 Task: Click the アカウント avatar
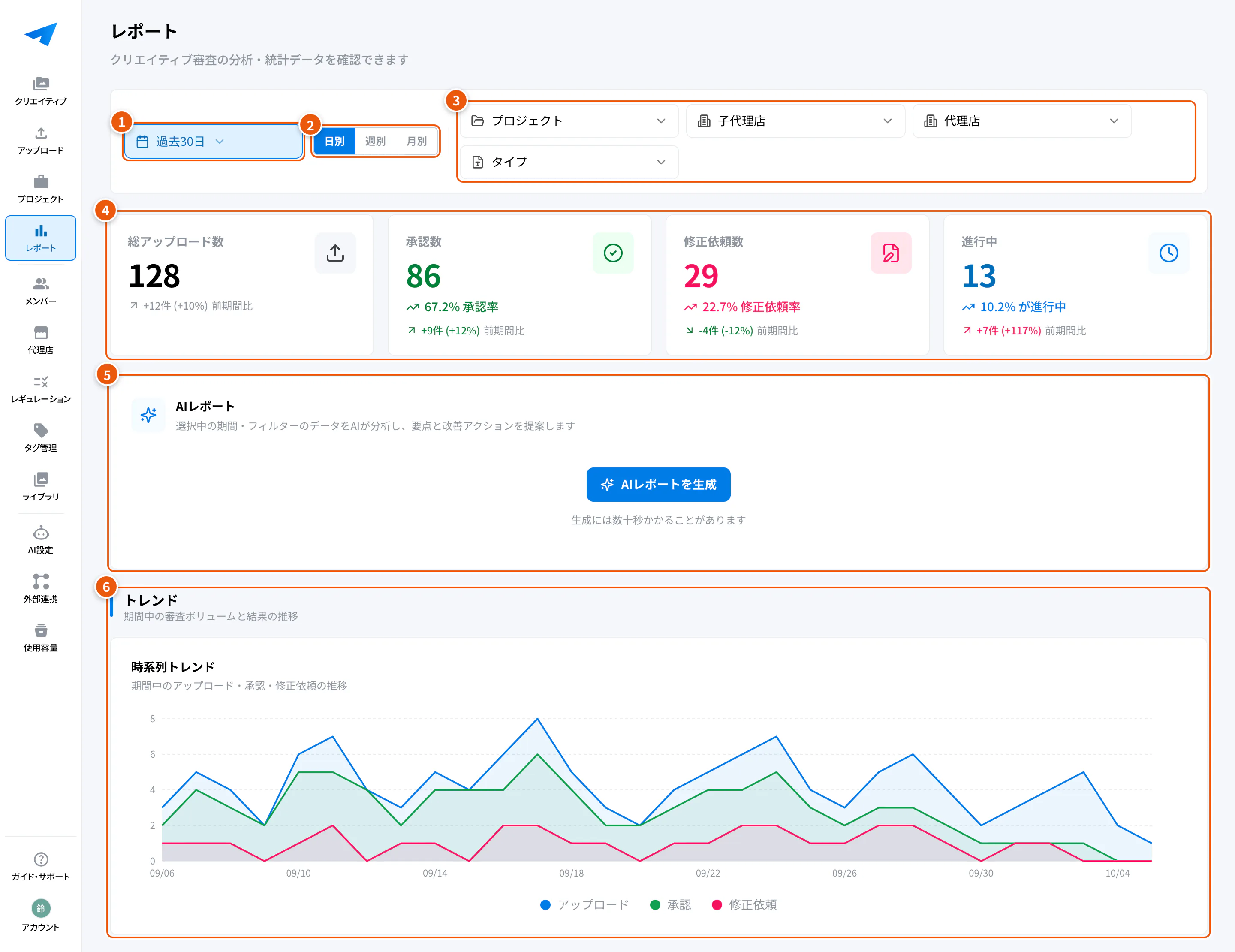tap(41, 908)
